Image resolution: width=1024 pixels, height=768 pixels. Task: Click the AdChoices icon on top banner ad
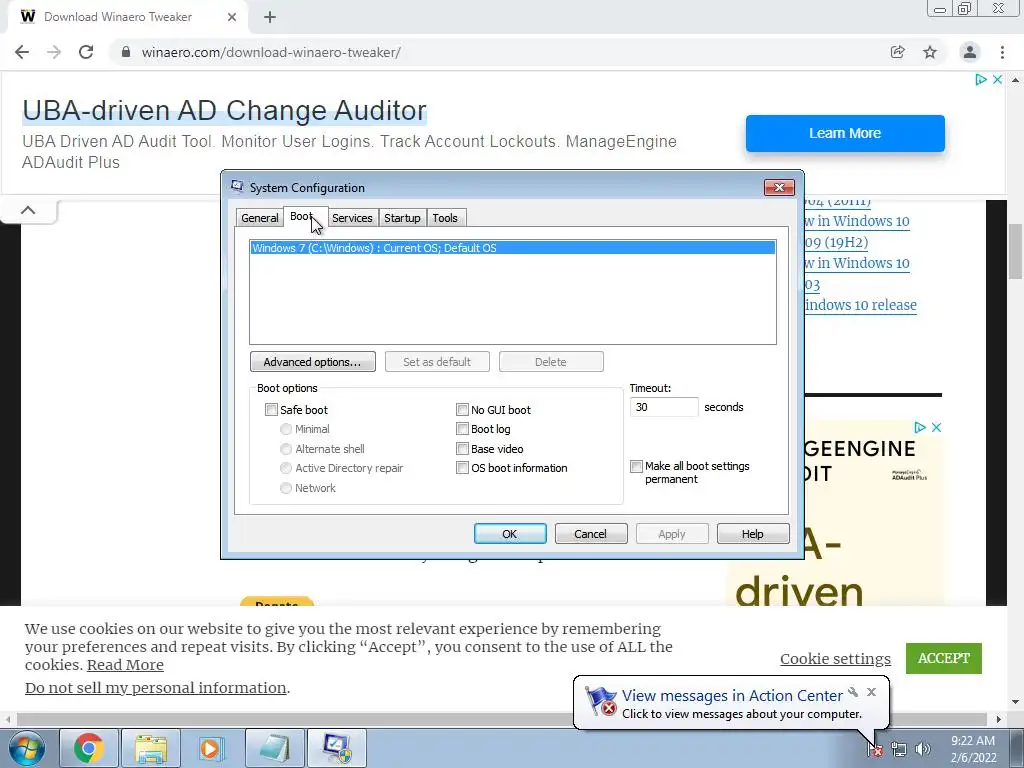click(x=980, y=80)
